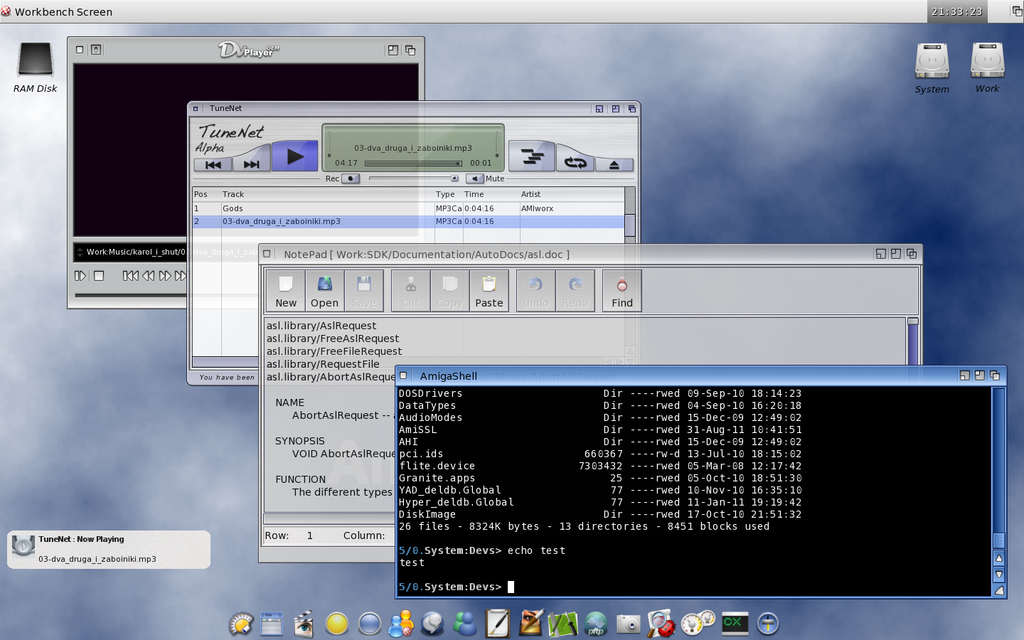Click the TuneNet playlist icon button
This screenshot has height=640, width=1024.
pos(531,156)
